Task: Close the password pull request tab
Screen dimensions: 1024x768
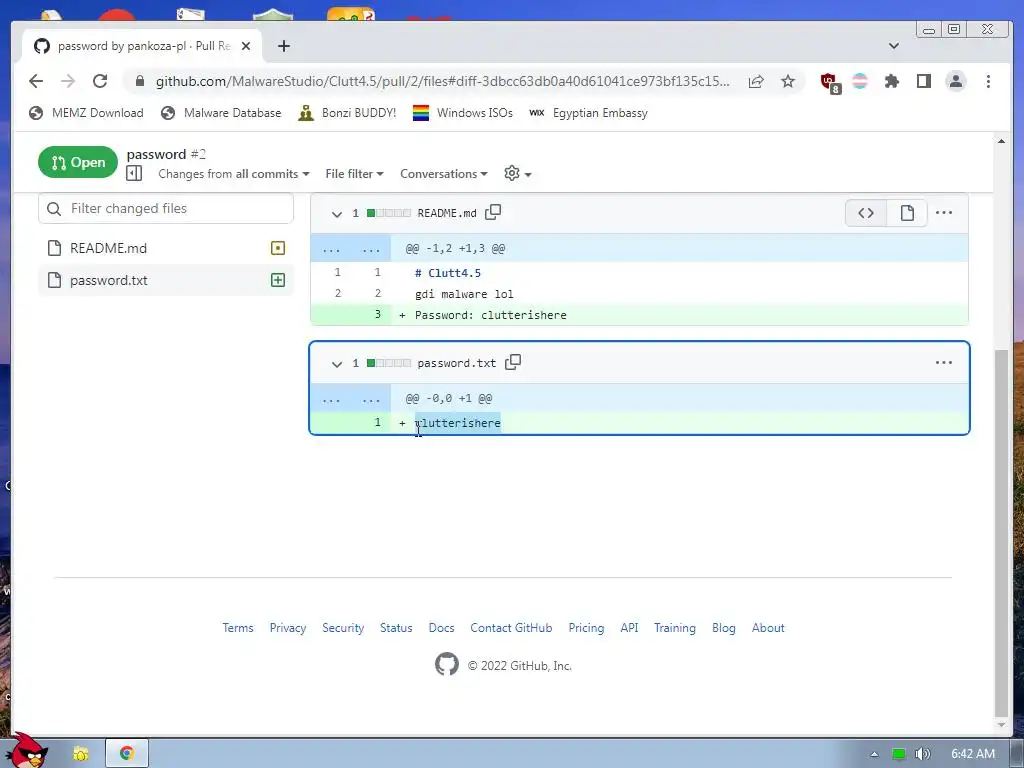Action: [x=246, y=46]
